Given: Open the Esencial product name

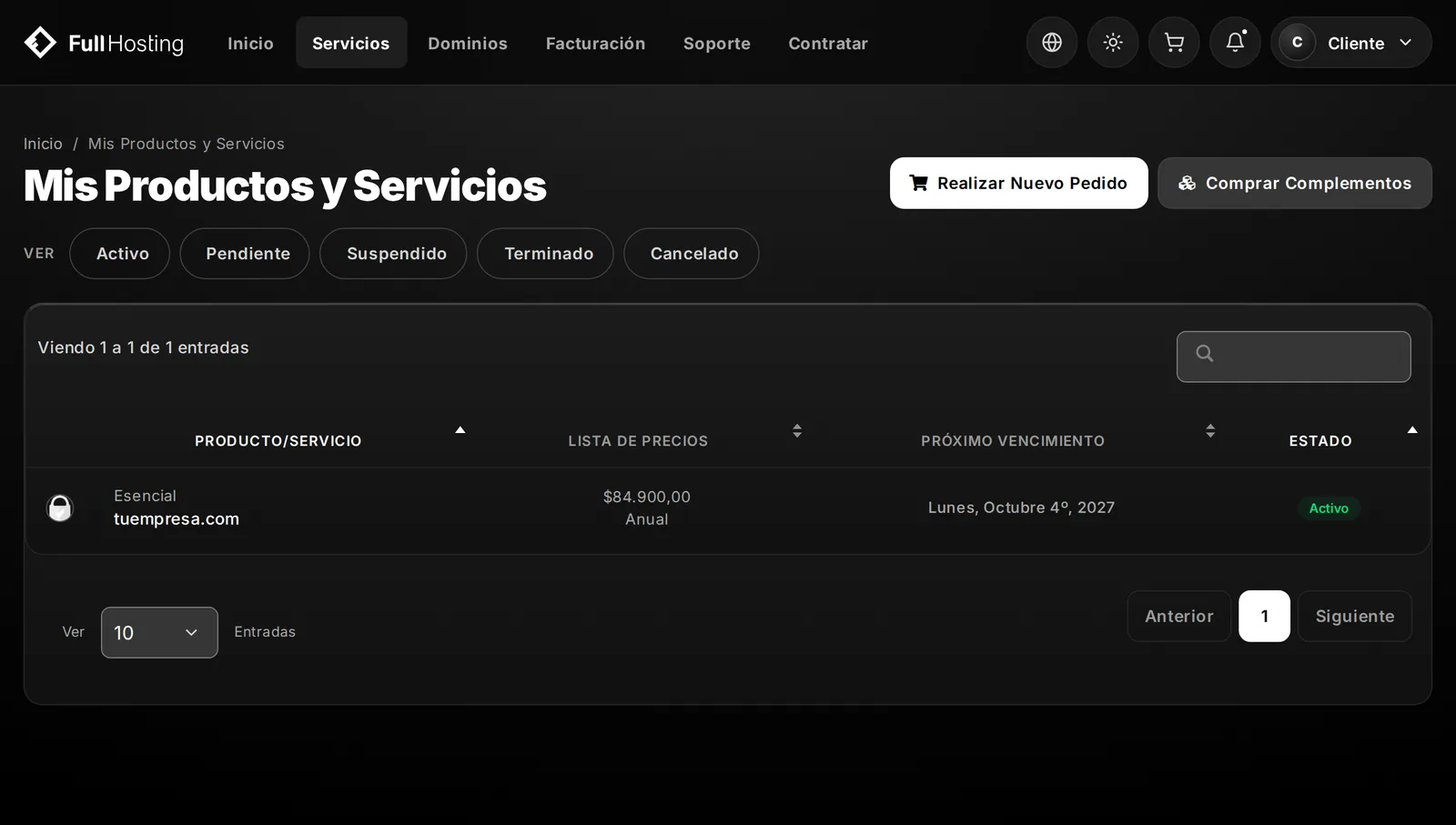Looking at the screenshot, I should pyautogui.click(x=145, y=496).
